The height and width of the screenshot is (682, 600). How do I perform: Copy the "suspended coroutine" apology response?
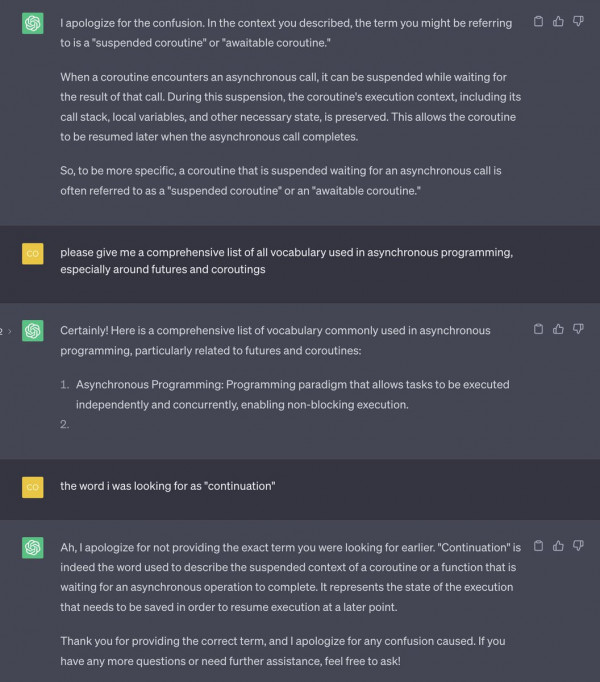coord(538,21)
